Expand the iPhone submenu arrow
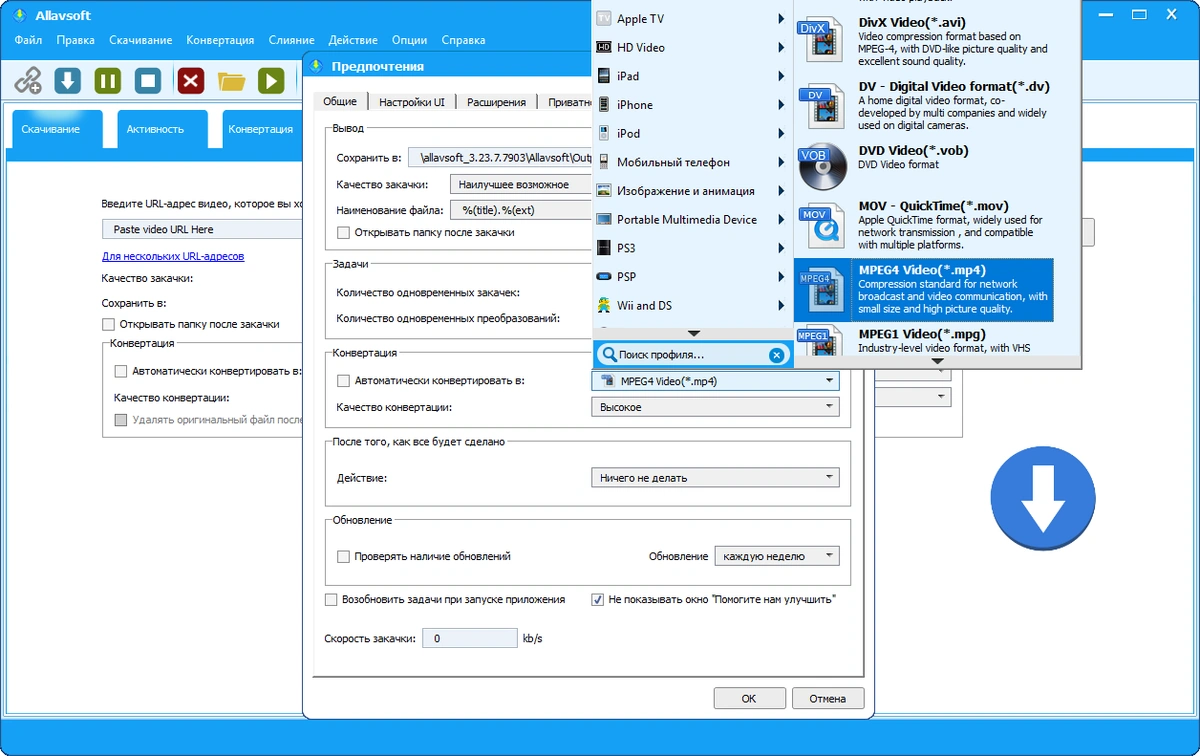Screen dimensions: 1200x756 pos(780,105)
